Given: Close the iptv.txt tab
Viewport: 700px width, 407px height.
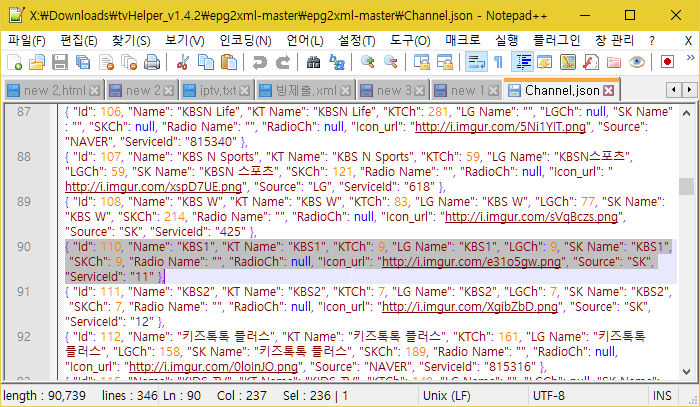Looking at the screenshot, I should coord(245,91).
